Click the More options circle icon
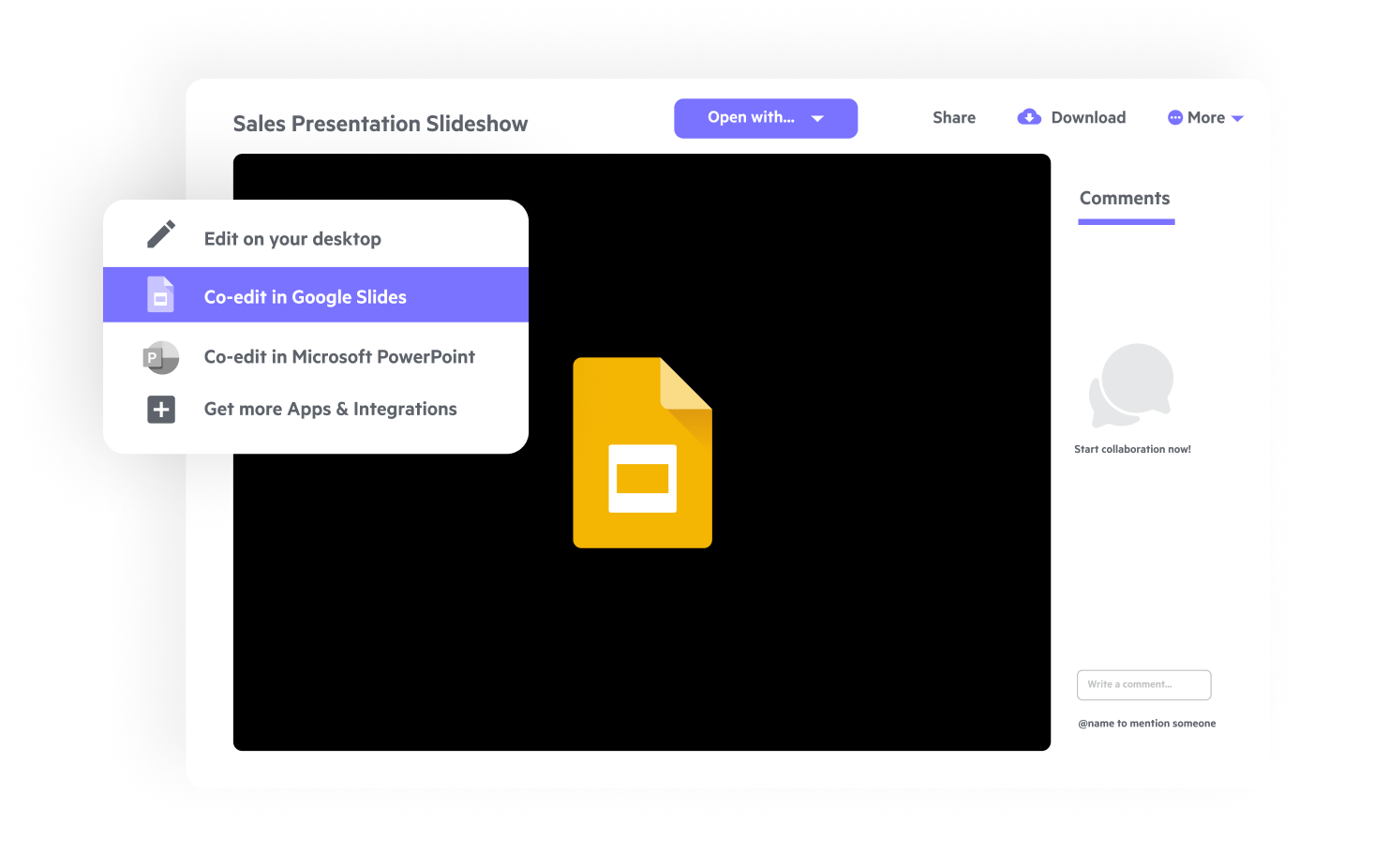The height and width of the screenshot is (868, 1374). coord(1174,117)
